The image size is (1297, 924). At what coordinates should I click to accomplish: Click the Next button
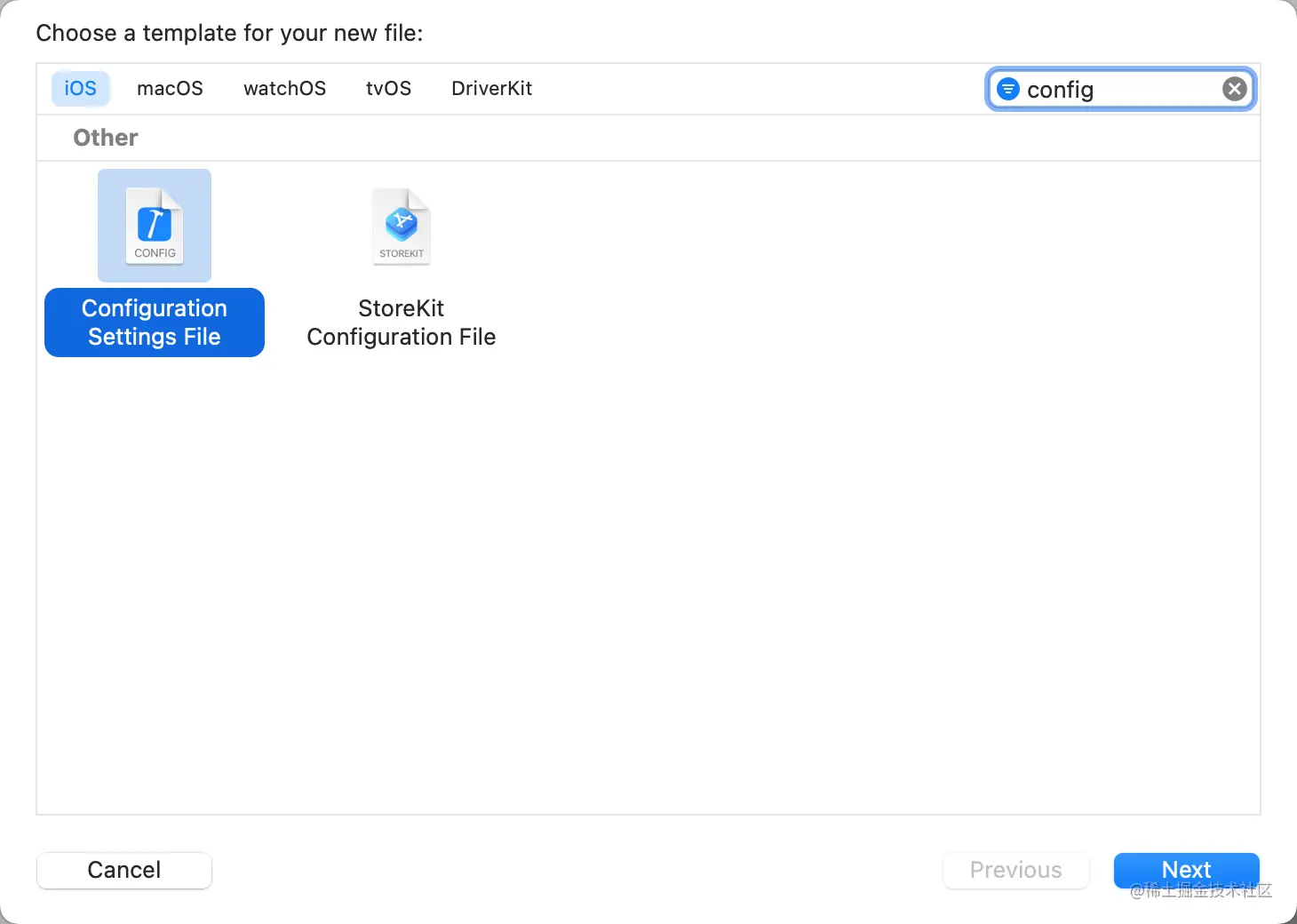click(1187, 870)
